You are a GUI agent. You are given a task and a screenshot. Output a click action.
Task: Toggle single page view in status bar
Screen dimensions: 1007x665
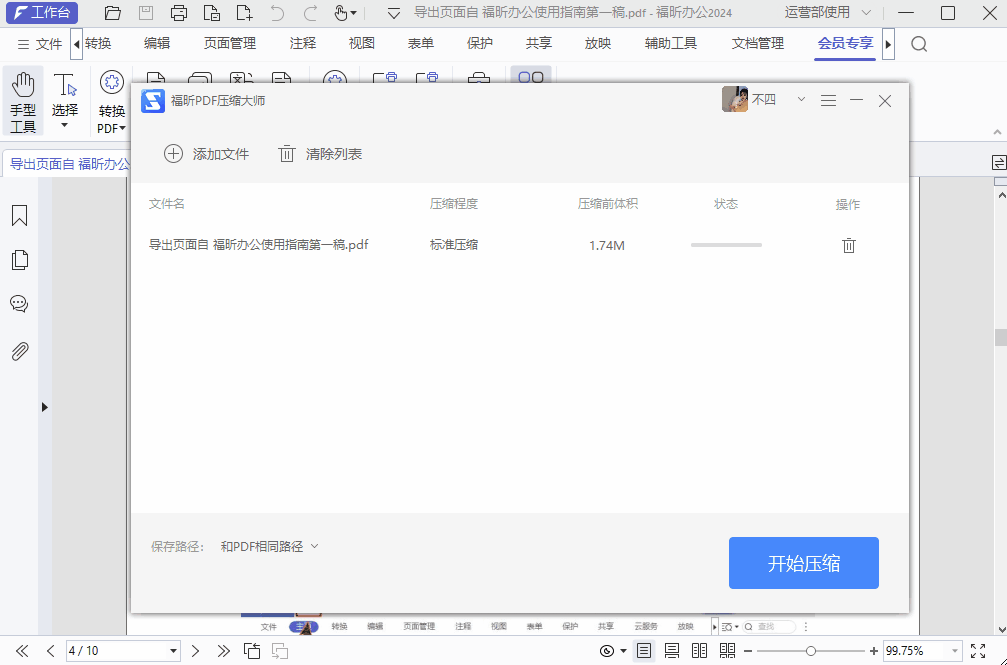[643, 649]
